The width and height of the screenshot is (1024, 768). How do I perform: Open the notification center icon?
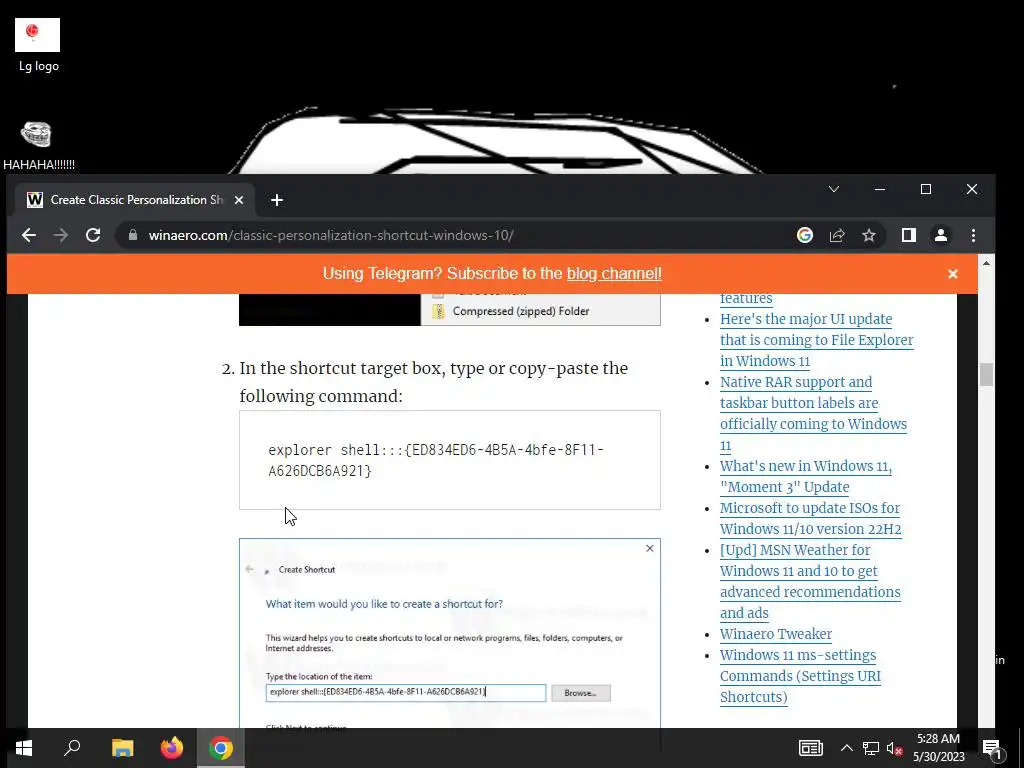coord(992,748)
